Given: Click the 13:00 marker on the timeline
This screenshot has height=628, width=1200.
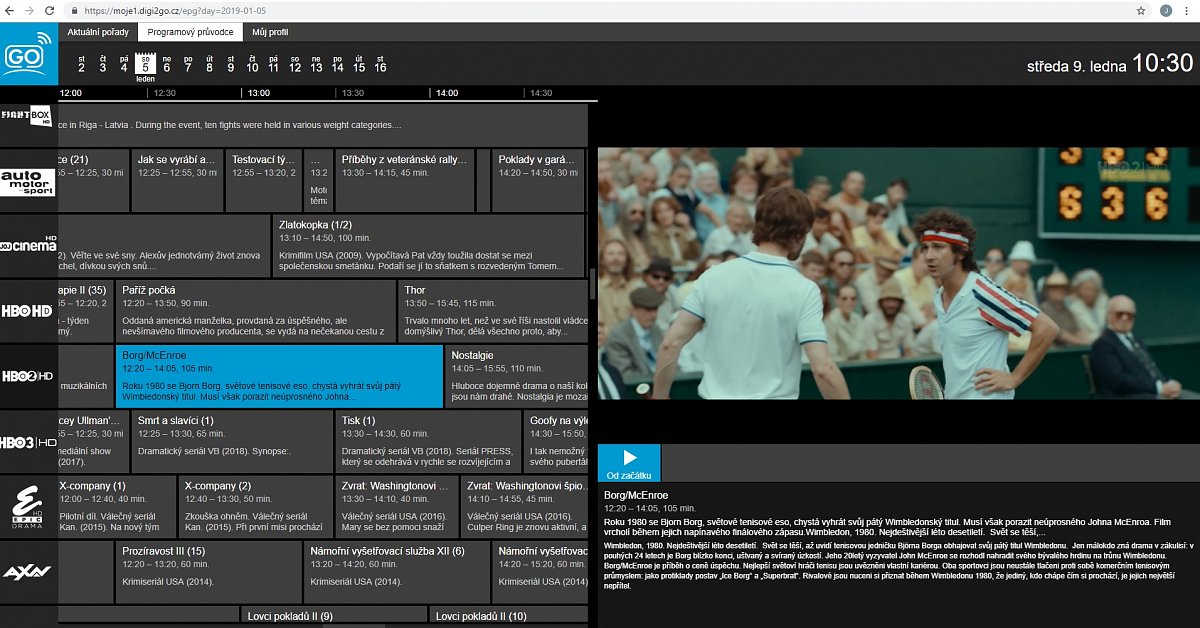Looking at the screenshot, I should click(x=259, y=93).
